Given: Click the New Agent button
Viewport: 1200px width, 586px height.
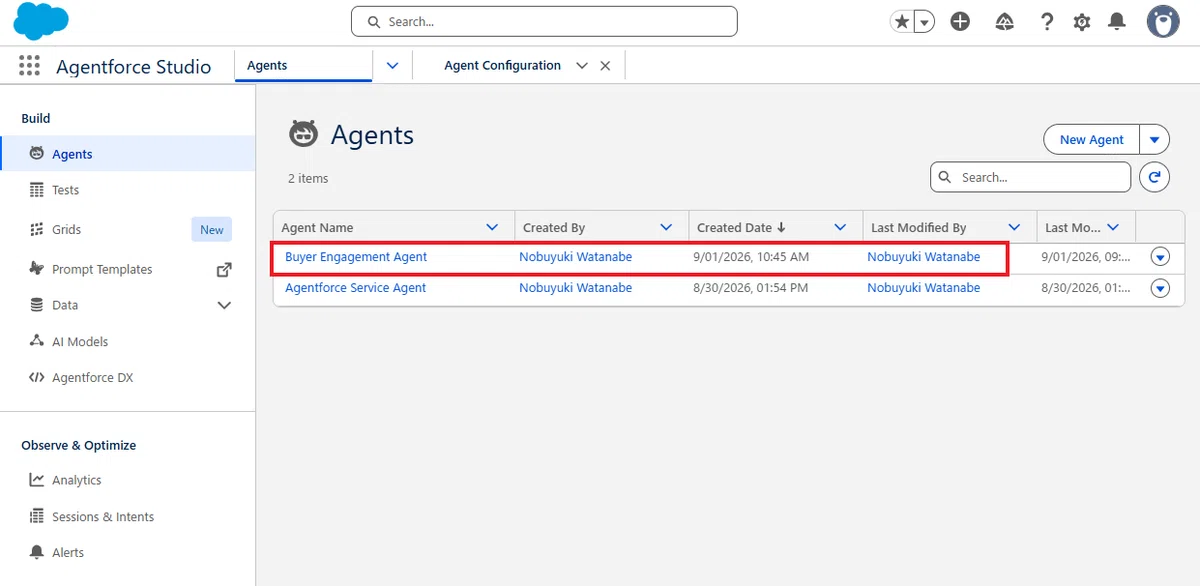Looking at the screenshot, I should (x=1091, y=140).
